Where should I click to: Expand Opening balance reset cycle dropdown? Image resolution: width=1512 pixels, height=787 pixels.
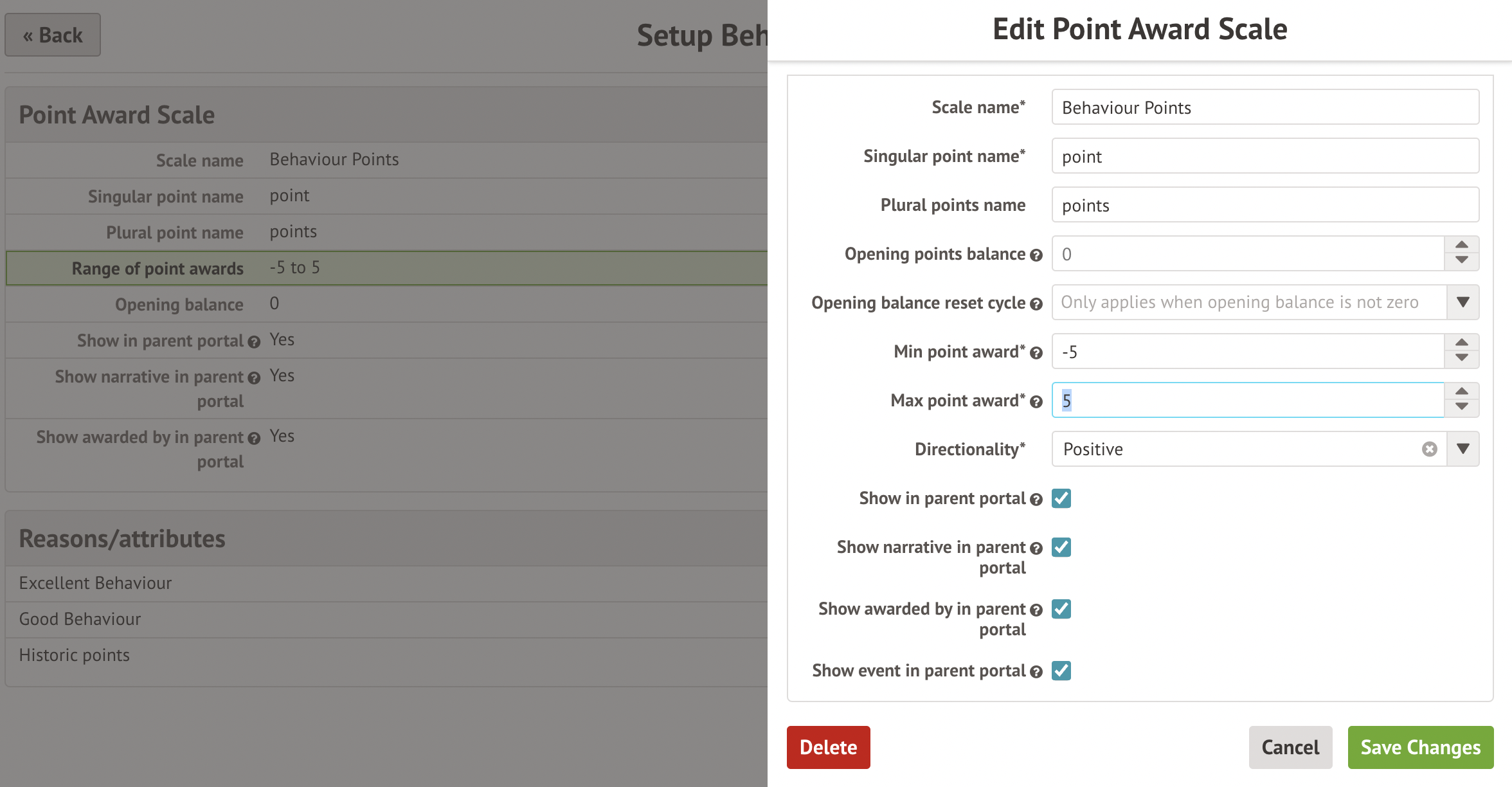(x=1462, y=302)
